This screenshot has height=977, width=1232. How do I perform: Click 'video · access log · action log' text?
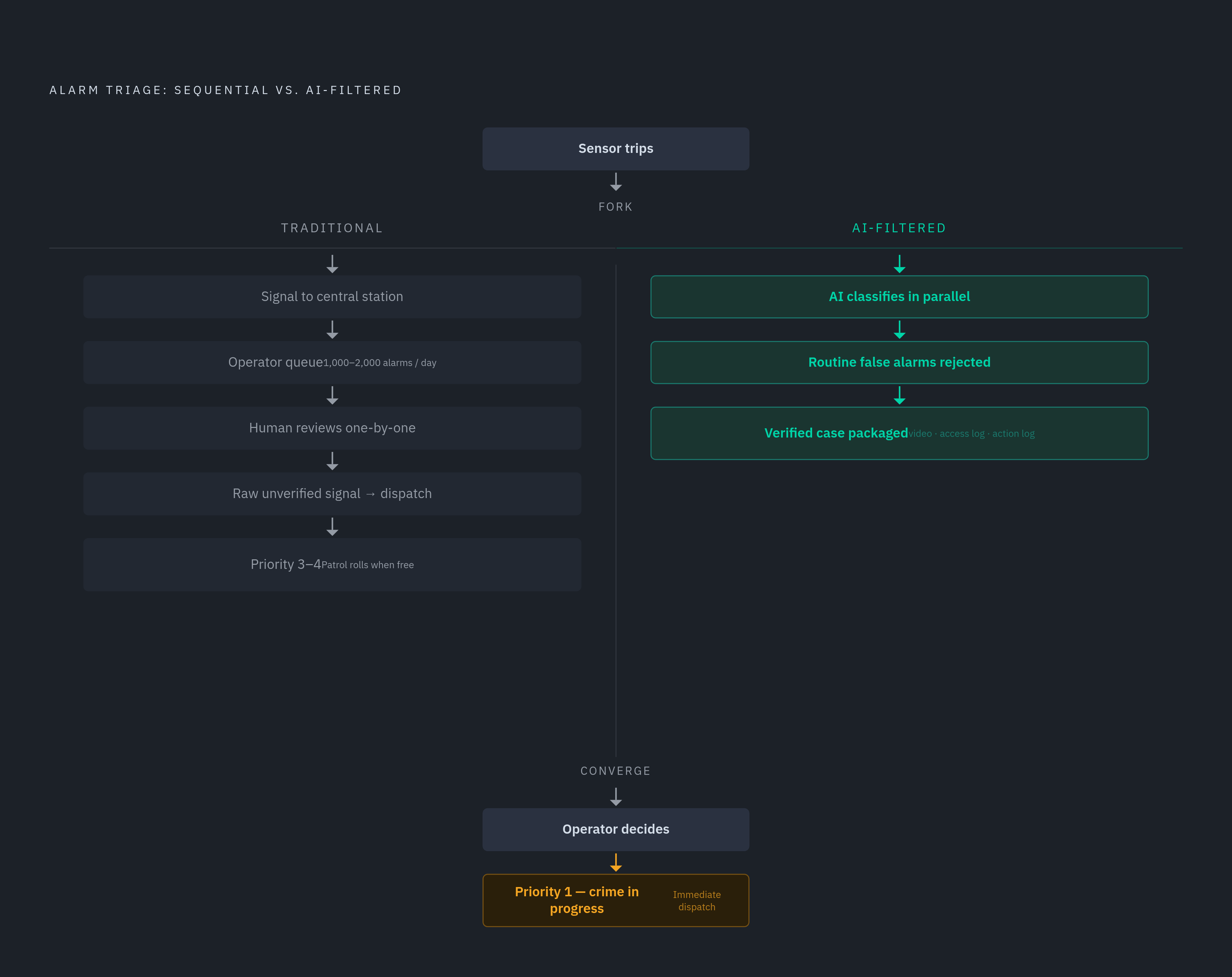pos(972,434)
